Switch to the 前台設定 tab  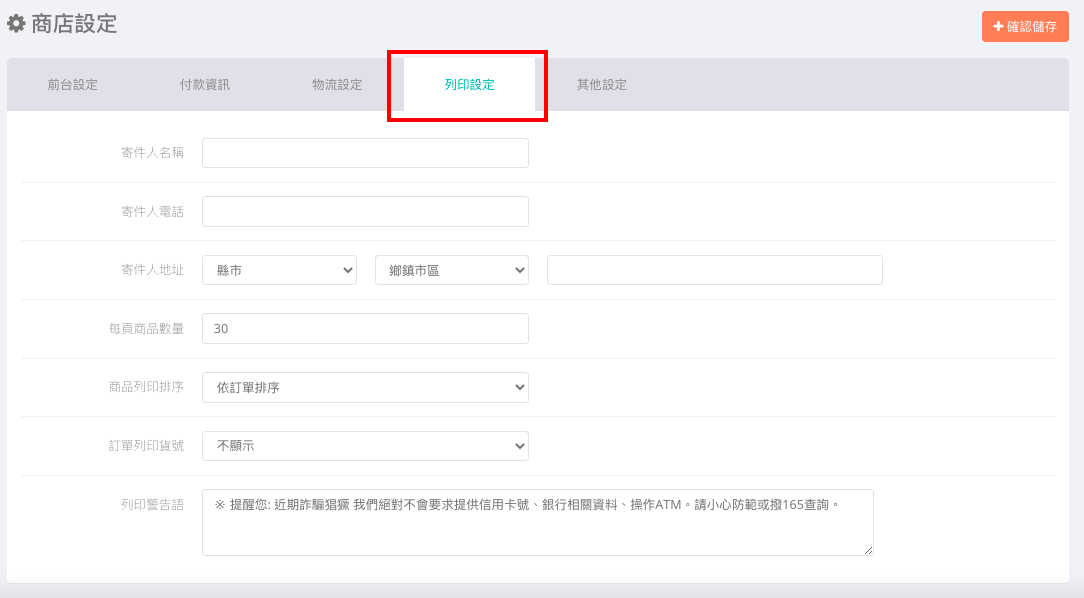(x=73, y=84)
